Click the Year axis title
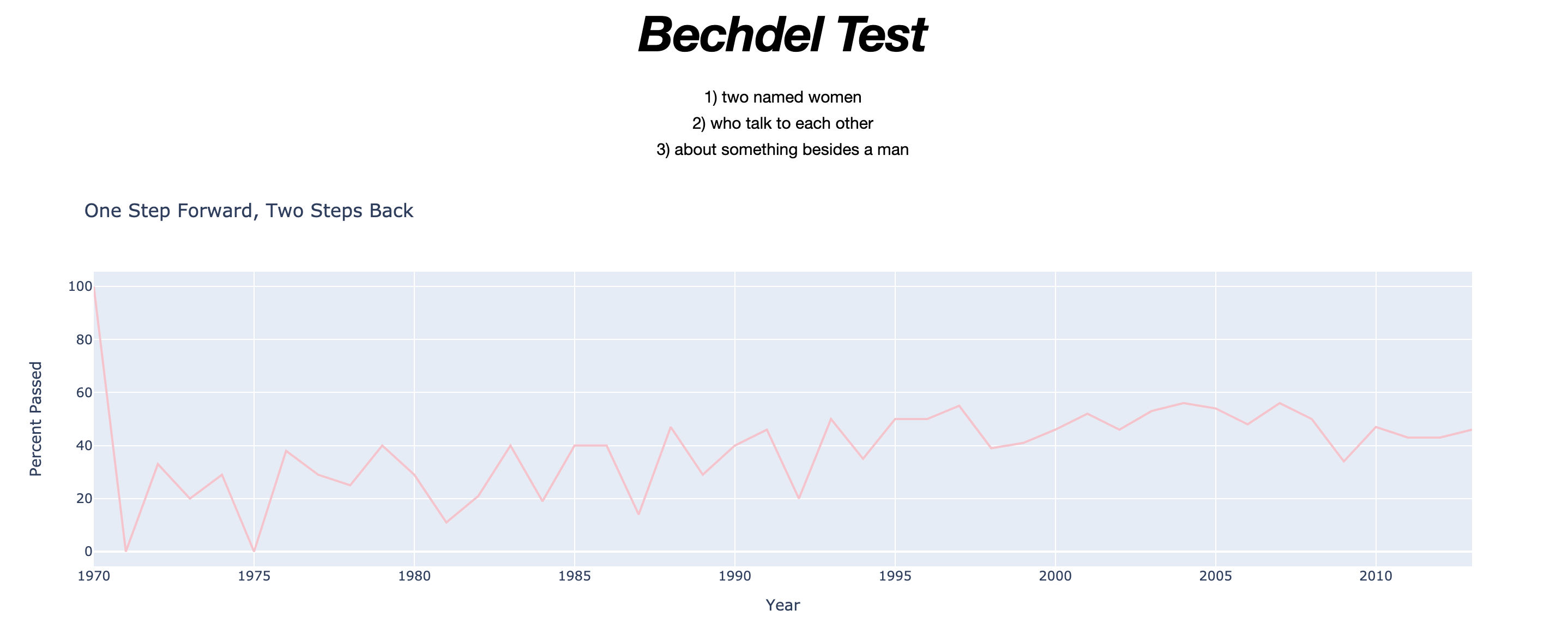The image size is (1568, 634). tap(782, 606)
